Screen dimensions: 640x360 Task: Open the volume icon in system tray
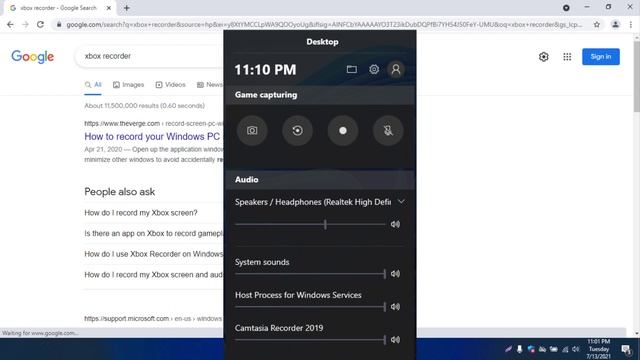tap(576, 349)
